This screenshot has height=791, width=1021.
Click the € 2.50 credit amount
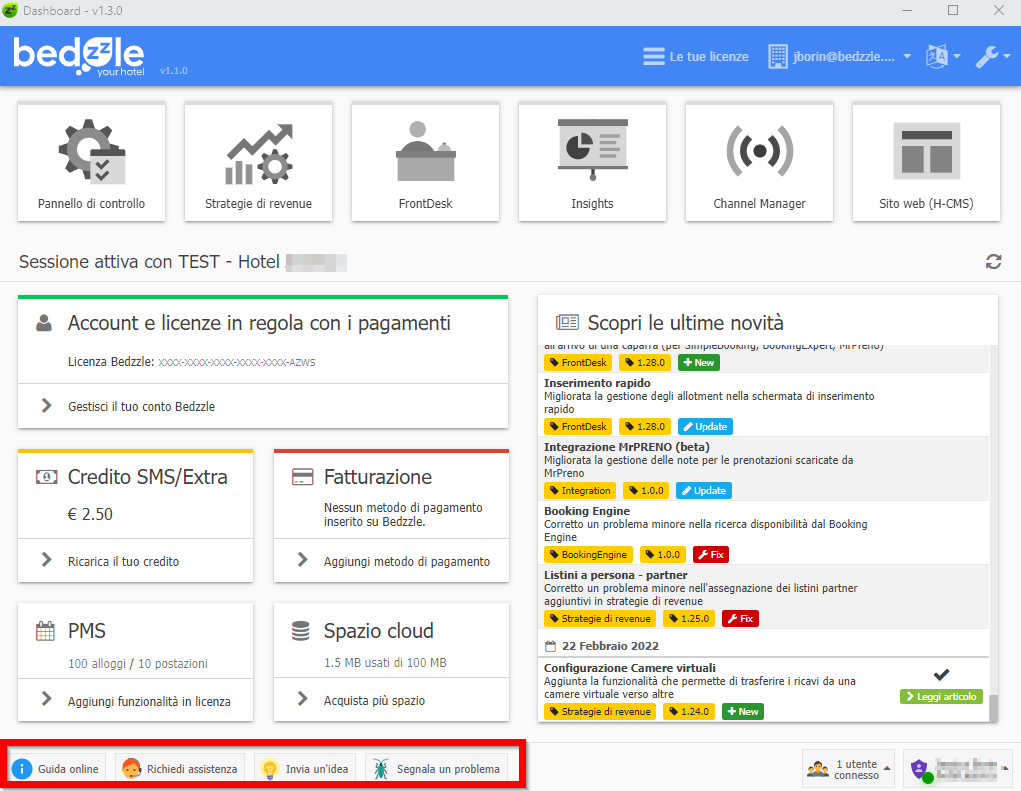click(x=90, y=514)
